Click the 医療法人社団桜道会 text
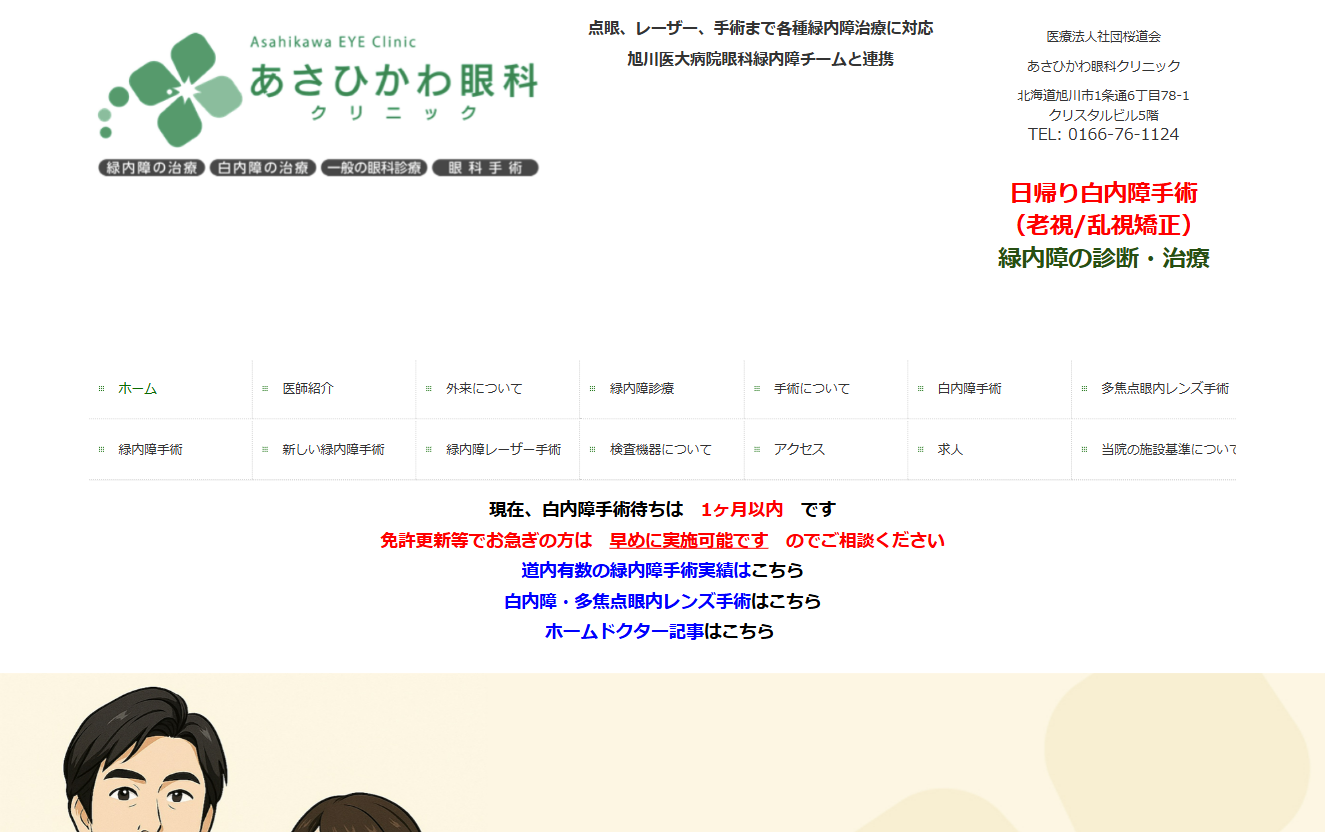The height and width of the screenshot is (832, 1325). 1104,37
